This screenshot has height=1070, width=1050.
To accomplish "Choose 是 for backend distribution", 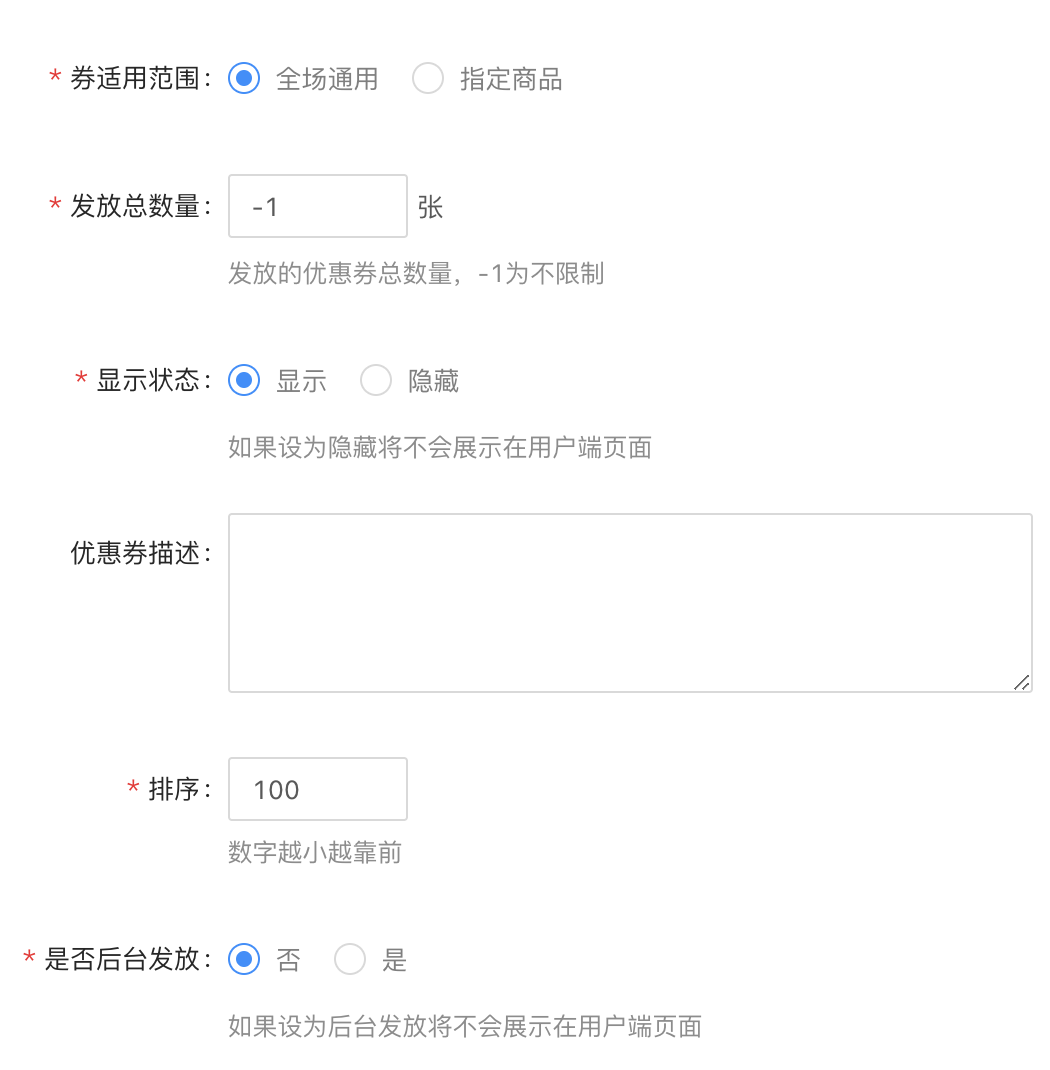I will (350, 960).
